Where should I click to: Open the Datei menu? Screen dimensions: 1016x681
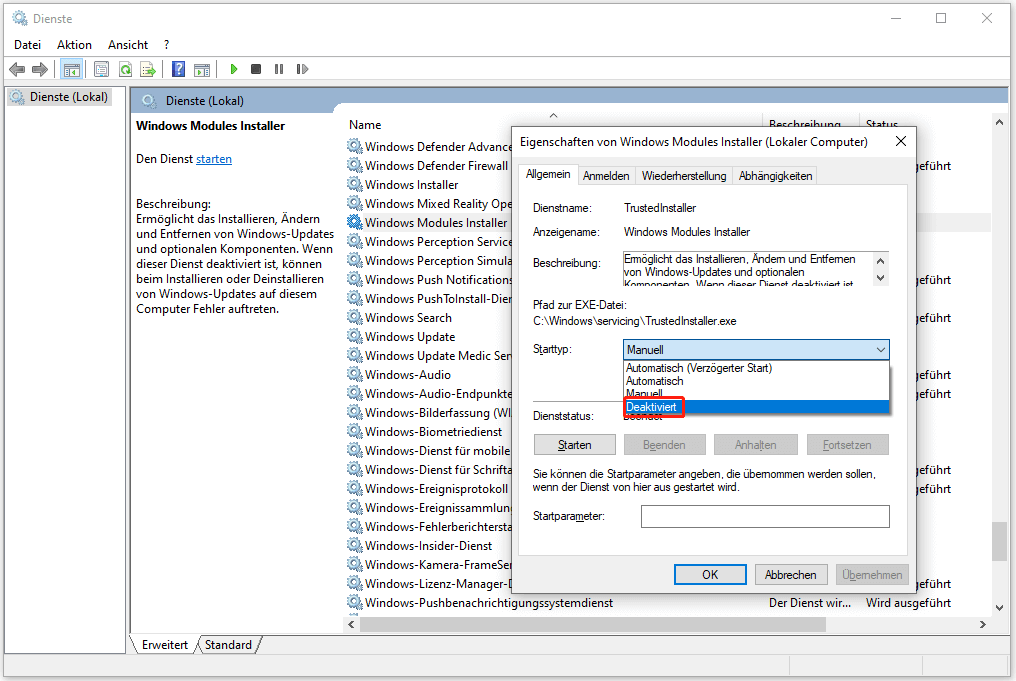27,45
